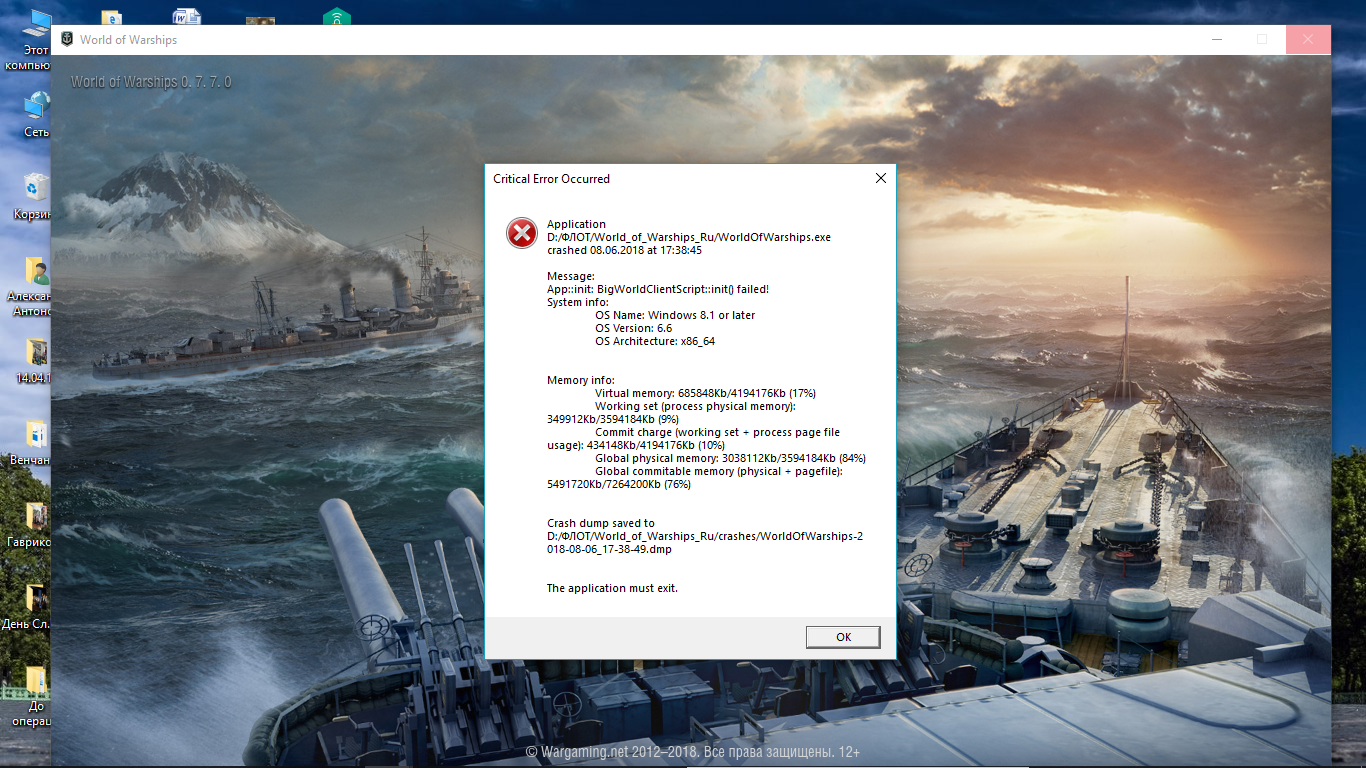Minimize the World of Warships window
1366x768 pixels.
[x=1216, y=40]
